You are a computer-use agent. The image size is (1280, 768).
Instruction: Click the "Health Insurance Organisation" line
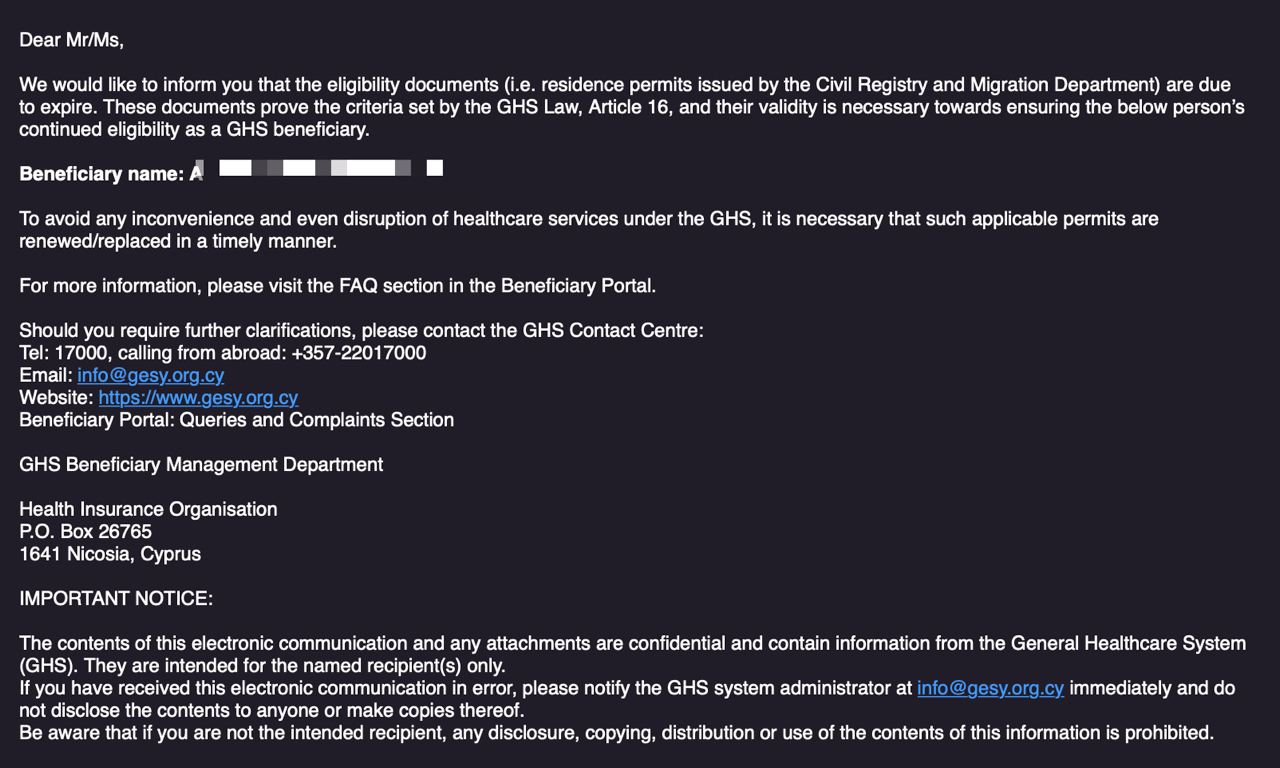click(x=148, y=509)
